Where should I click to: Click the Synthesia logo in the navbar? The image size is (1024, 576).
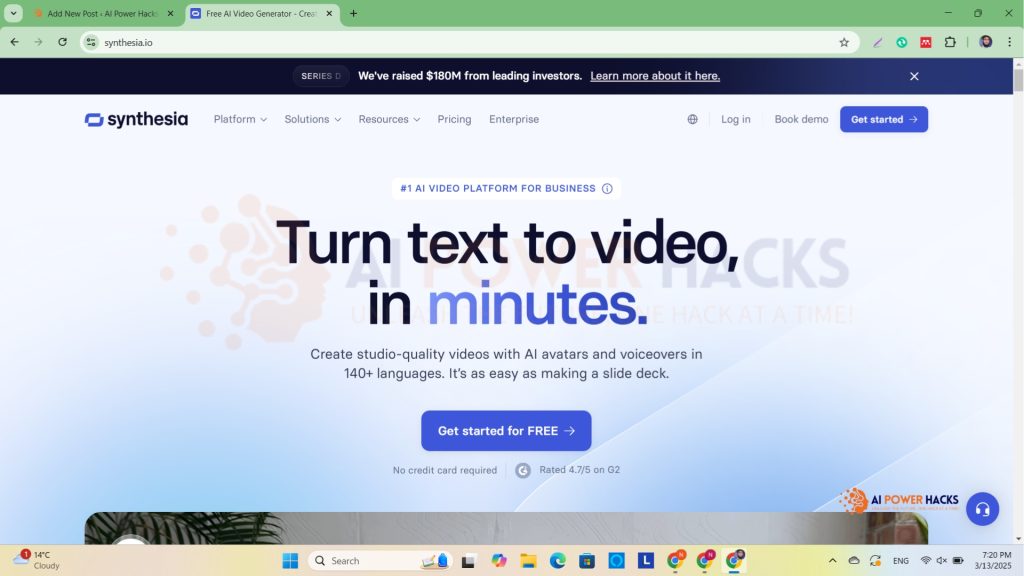(x=136, y=119)
